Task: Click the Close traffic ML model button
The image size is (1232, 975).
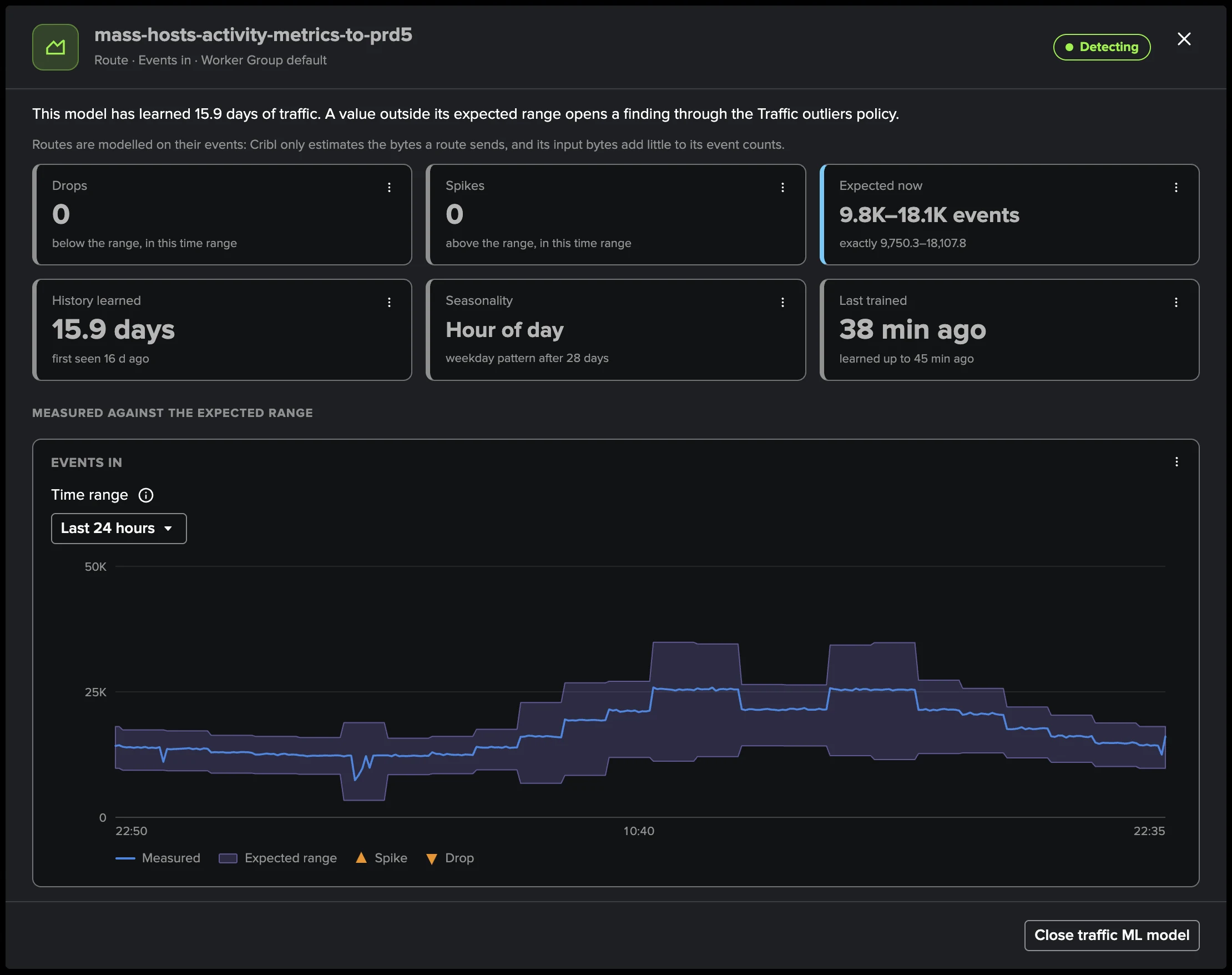Action: click(x=1112, y=935)
